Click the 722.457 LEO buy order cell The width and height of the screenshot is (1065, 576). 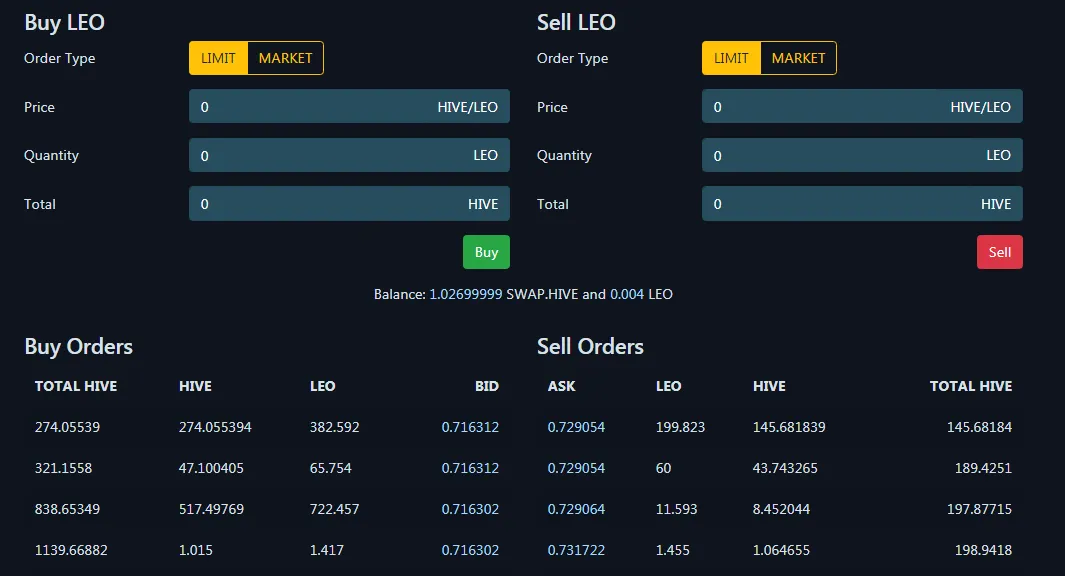click(x=334, y=509)
